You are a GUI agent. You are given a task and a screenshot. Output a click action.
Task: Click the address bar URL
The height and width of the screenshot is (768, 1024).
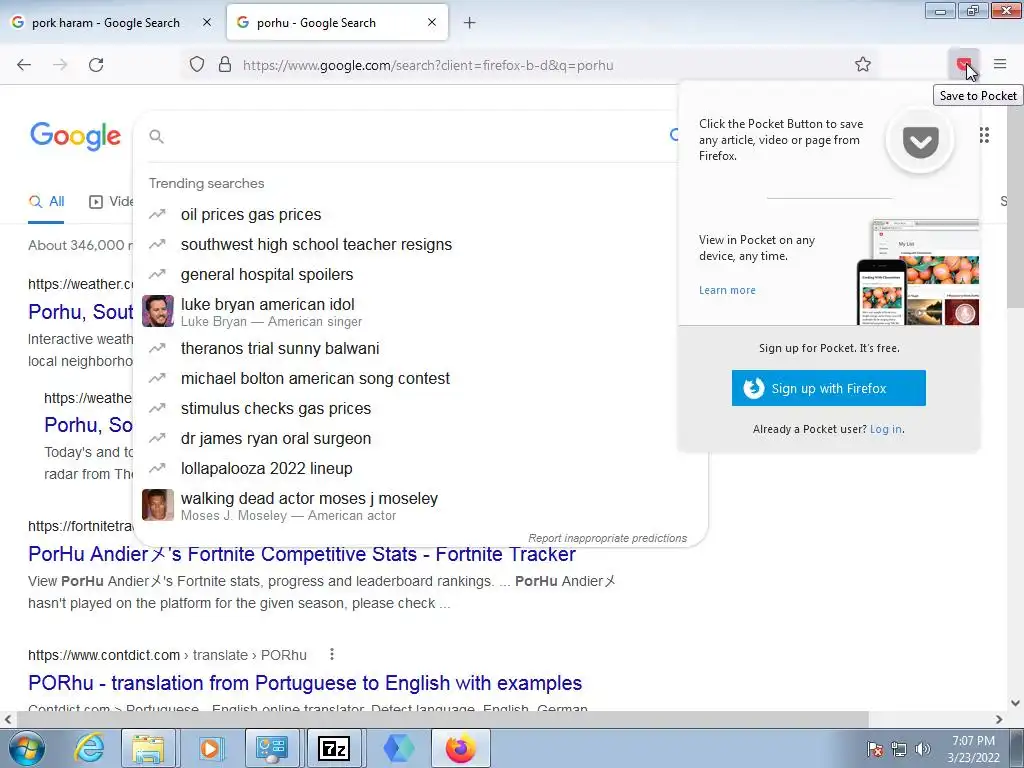click(x=428, y=65)
